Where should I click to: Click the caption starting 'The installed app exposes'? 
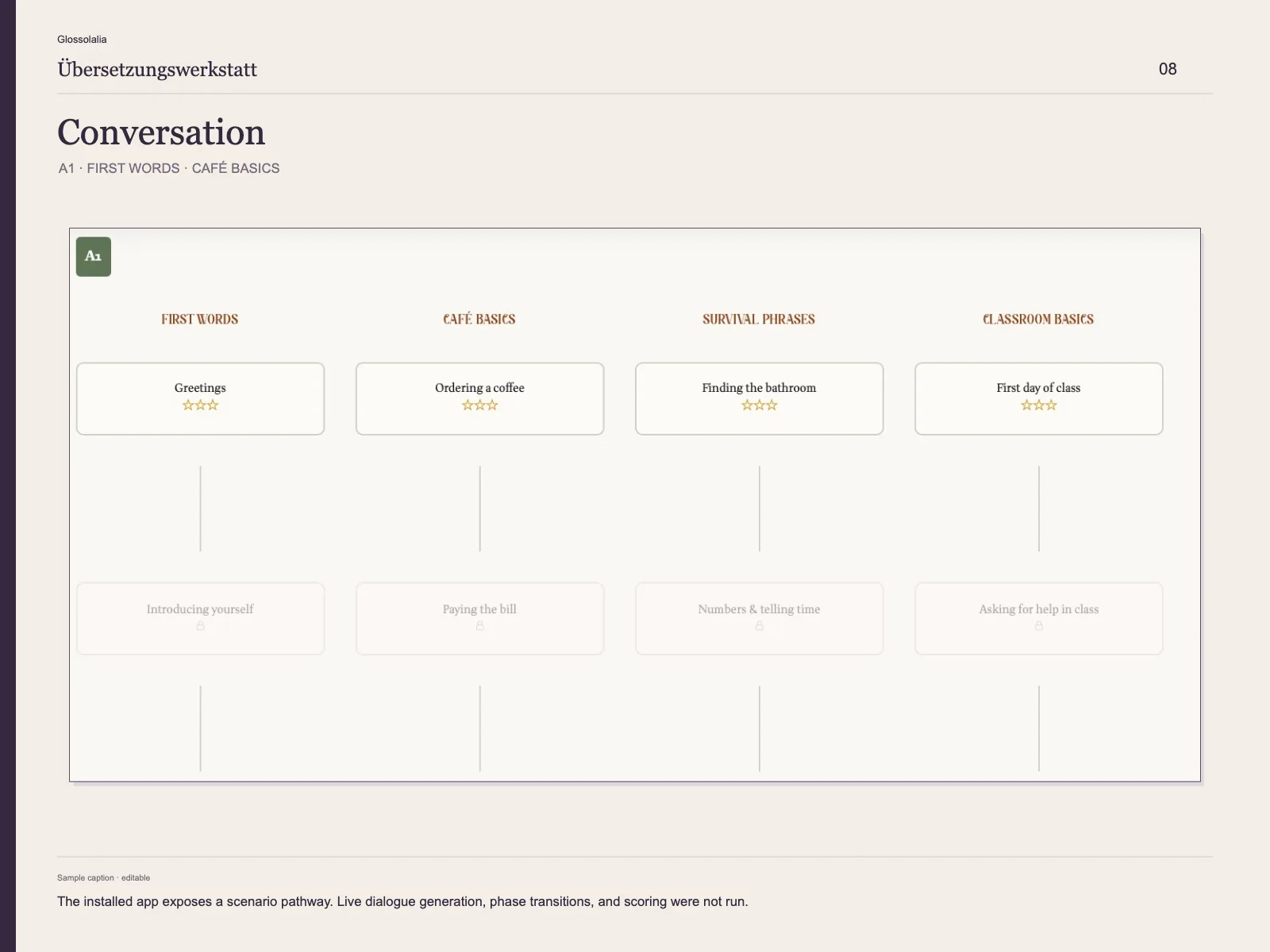point(402,901)
